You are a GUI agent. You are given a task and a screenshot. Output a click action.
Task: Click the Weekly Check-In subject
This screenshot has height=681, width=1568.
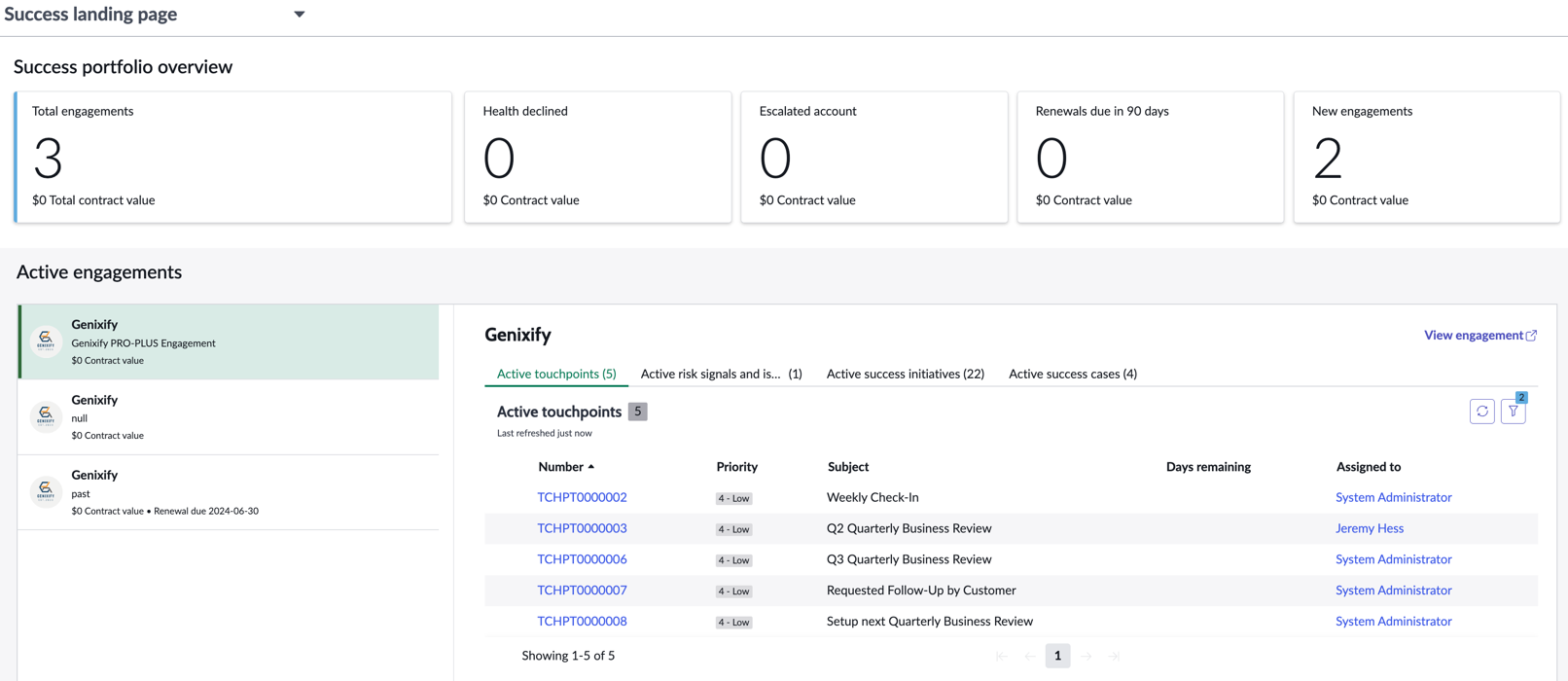873,497
